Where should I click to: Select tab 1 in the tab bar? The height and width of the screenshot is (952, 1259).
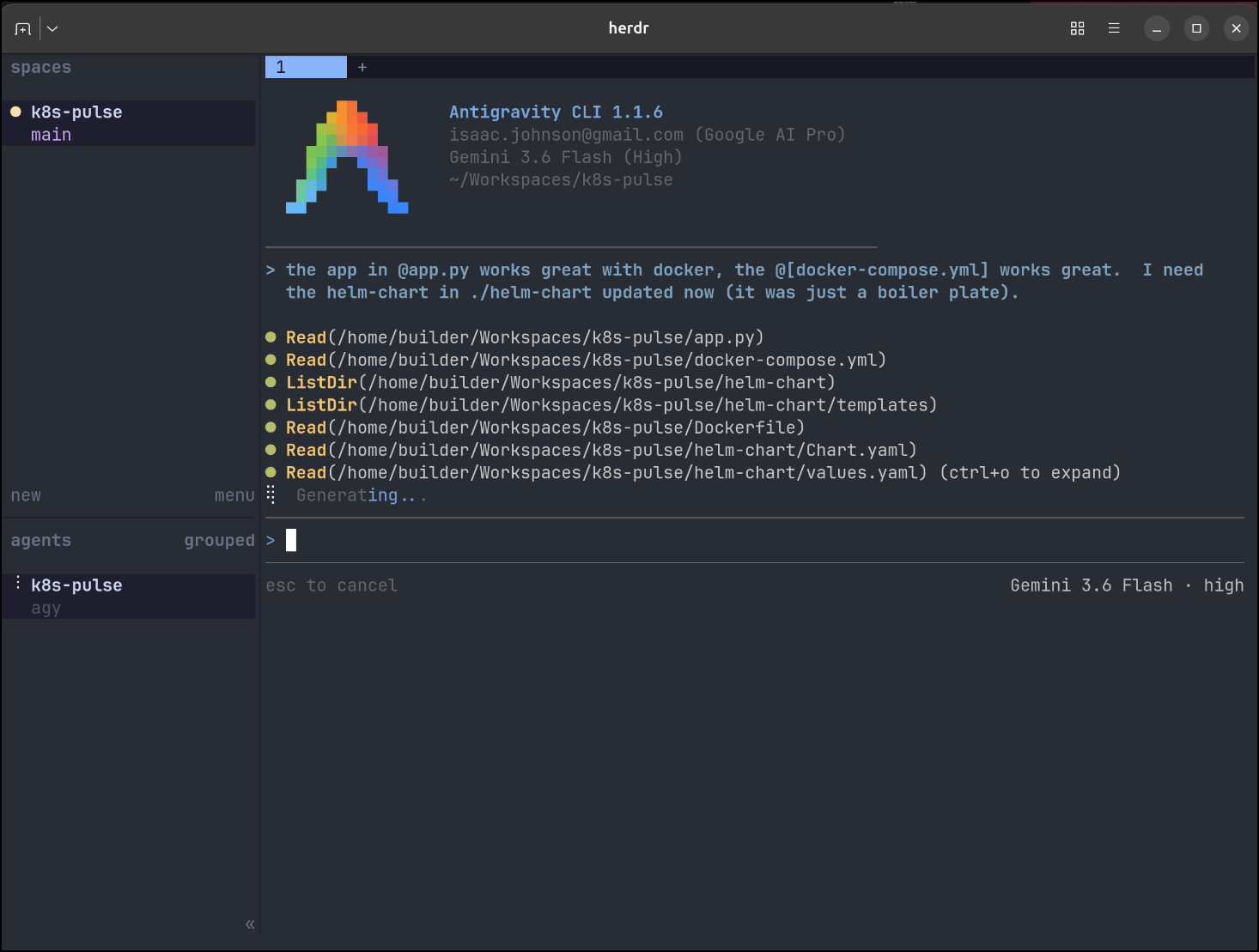coord(306,67)
